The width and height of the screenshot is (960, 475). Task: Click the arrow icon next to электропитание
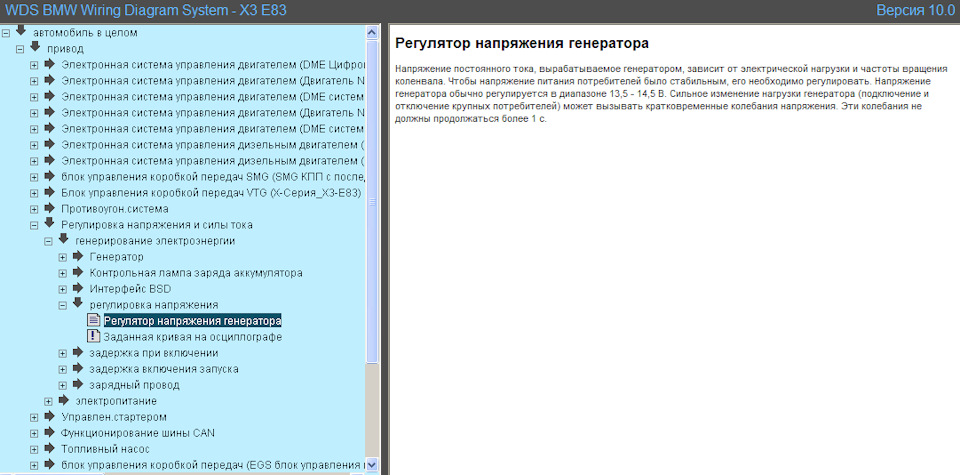click(64, 400)
